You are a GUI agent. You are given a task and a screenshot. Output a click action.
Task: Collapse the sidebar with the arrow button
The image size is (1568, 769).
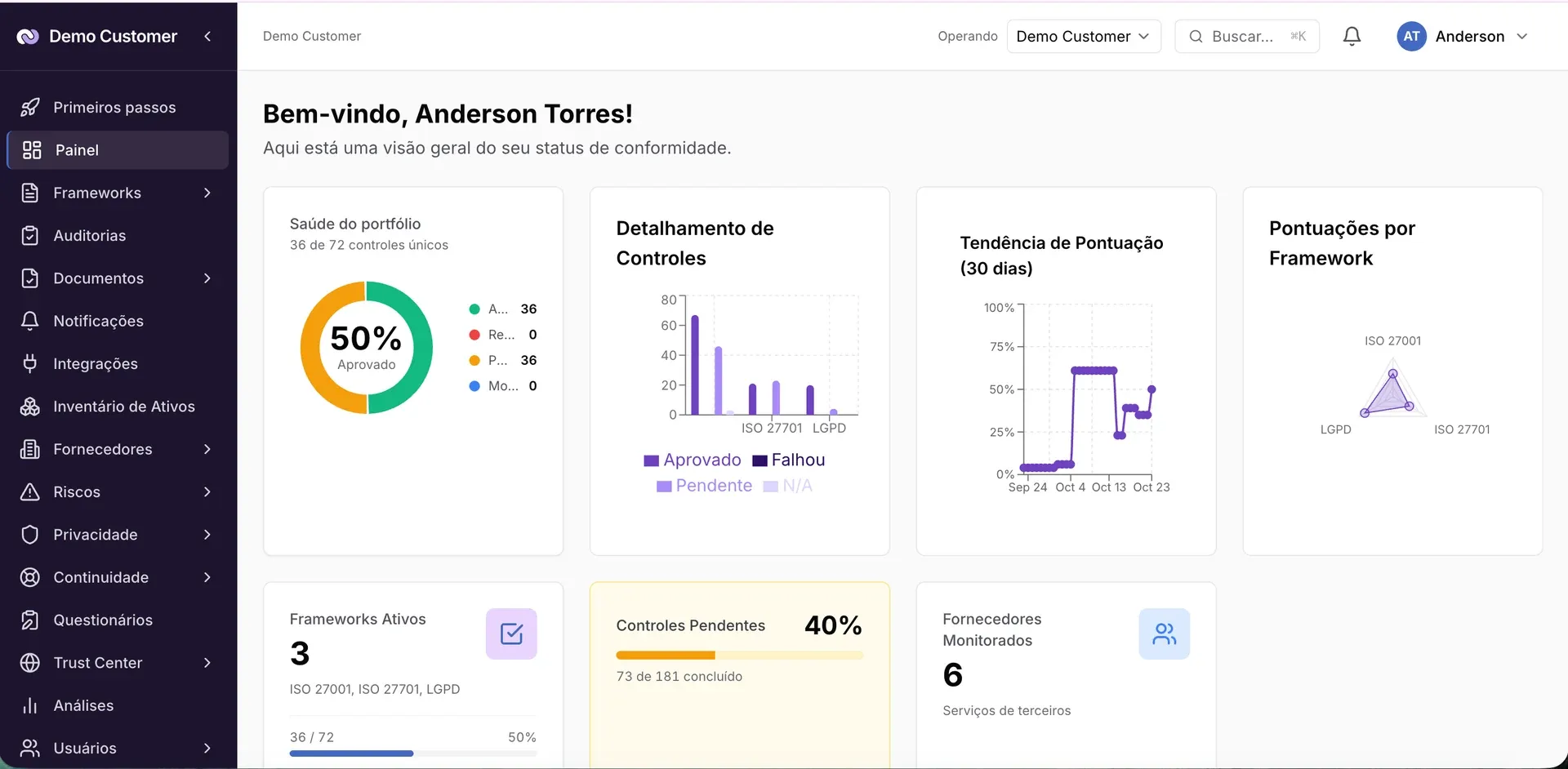(x=207, y=36)
